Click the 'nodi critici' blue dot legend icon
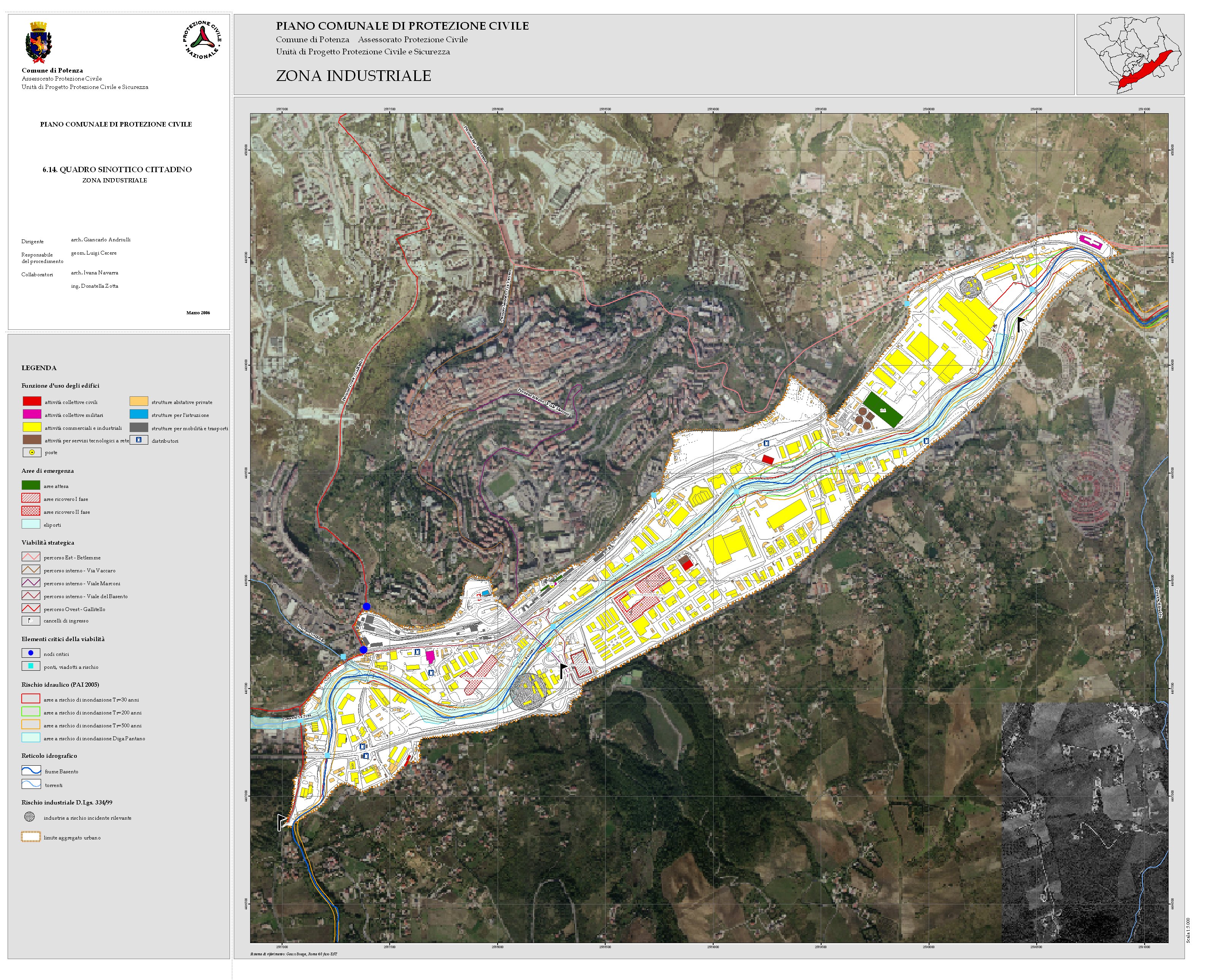Screen dimensions: 1207x980 pyautogui.click(x=30, y=653)
